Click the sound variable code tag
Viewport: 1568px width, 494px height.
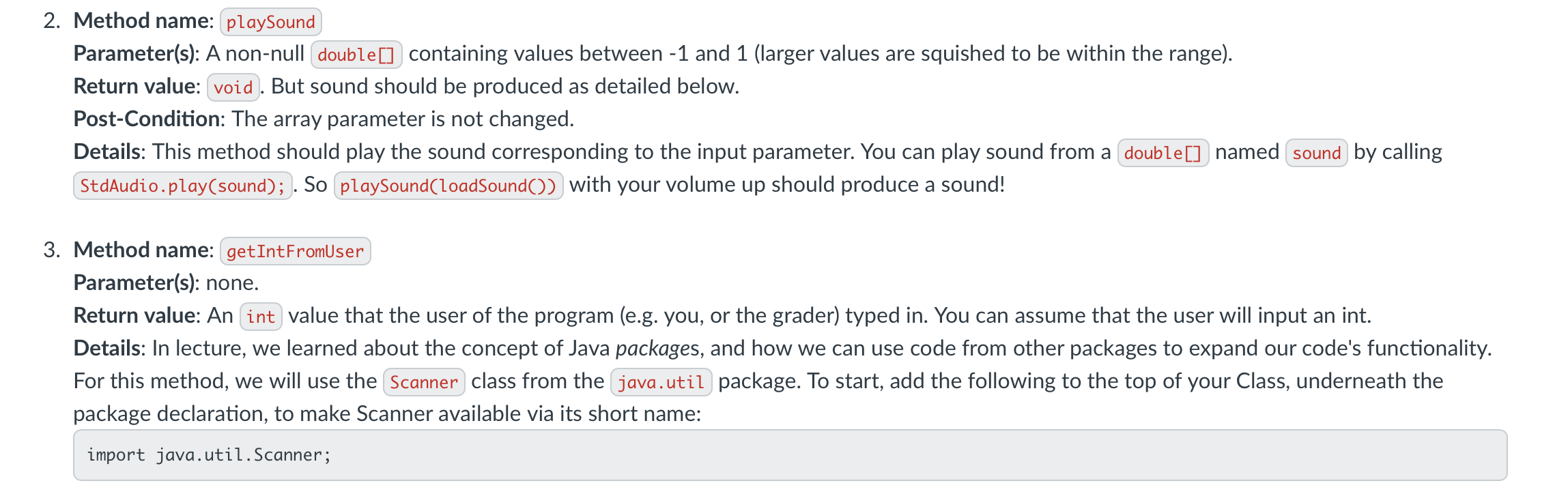tap(1317, 153)
